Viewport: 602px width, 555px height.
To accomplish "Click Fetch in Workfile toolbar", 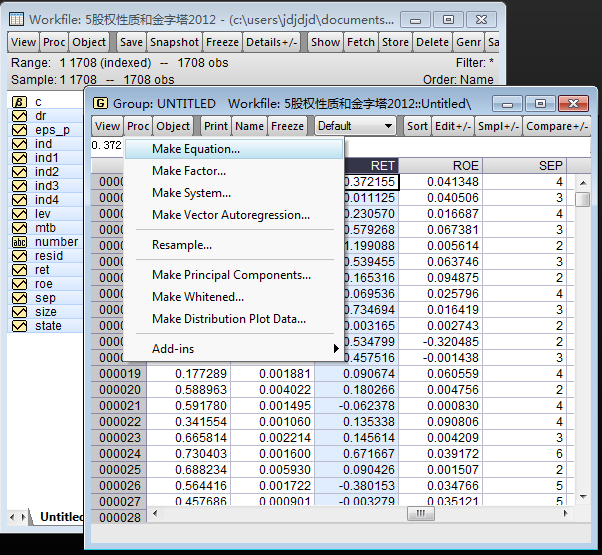I will pyautogui.click(x=361, y=42).
